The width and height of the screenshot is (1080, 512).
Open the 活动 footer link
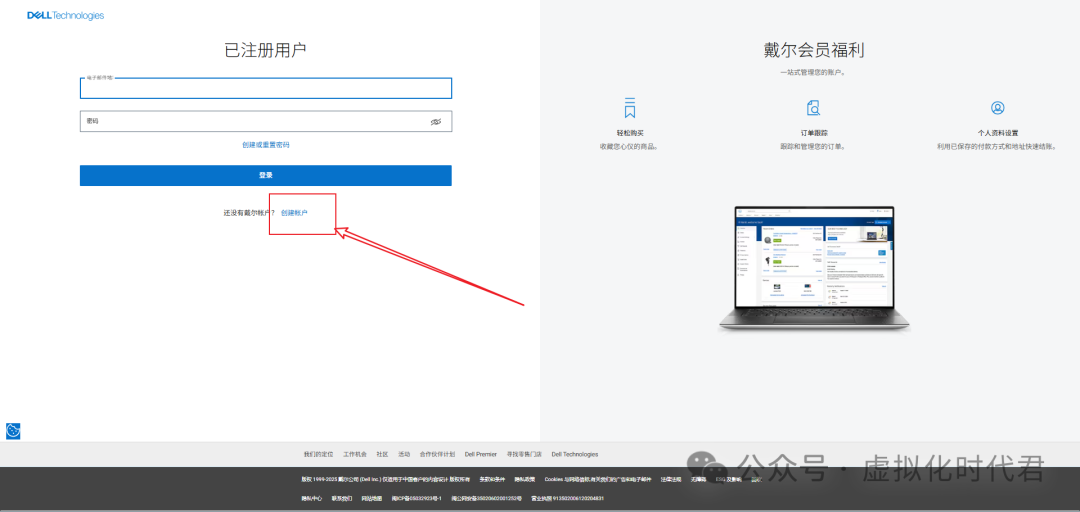coord(404,454)
